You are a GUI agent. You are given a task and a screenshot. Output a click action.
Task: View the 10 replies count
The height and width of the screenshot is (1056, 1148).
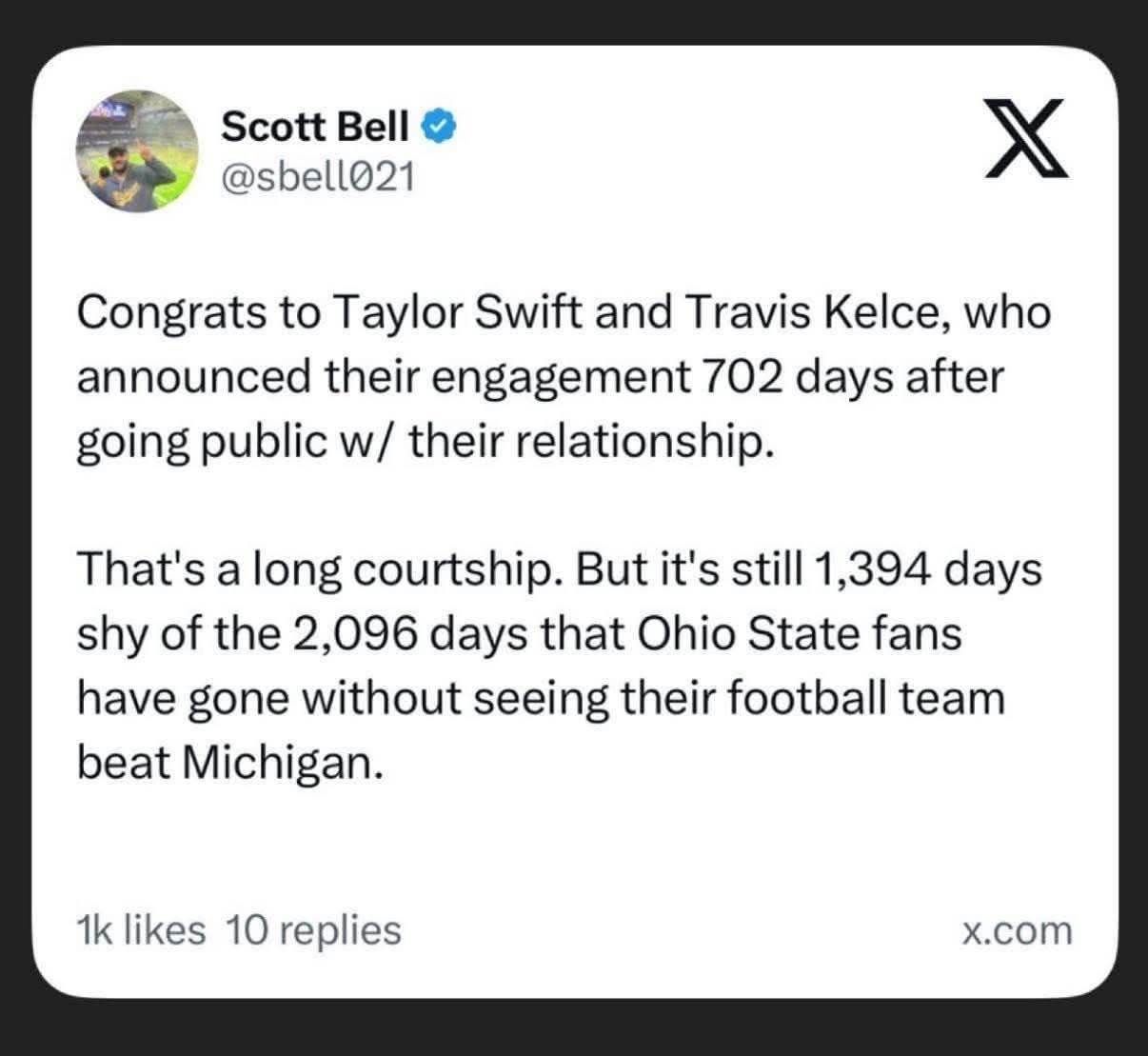point(313,930)
